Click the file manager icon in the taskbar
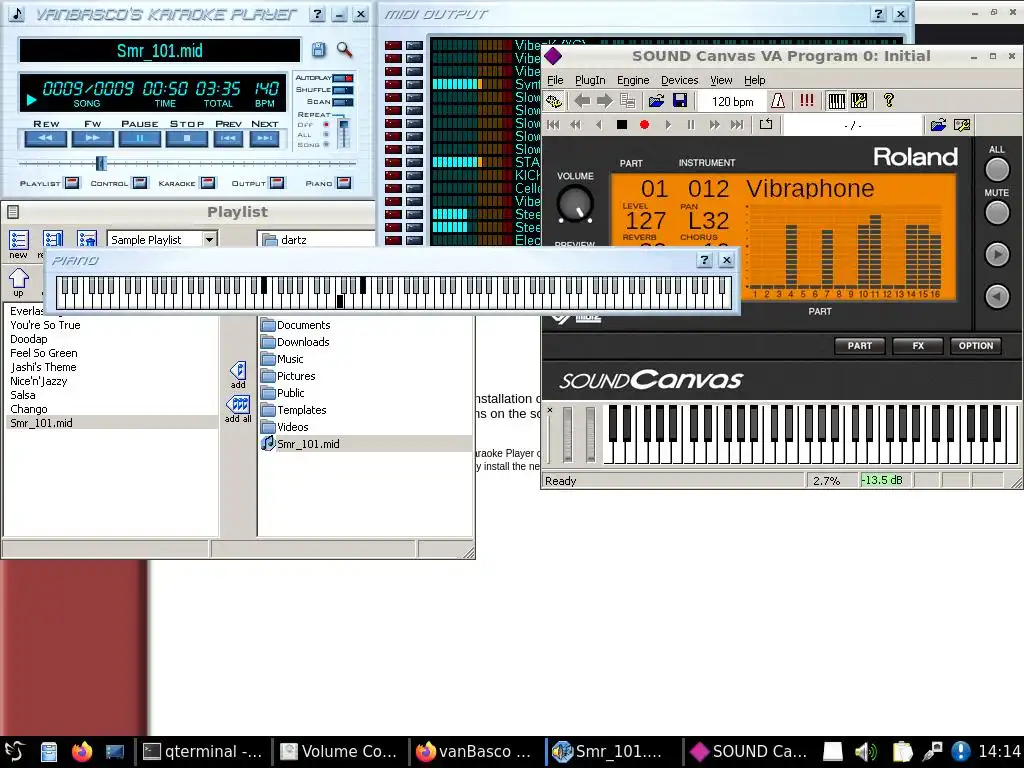This screenshot has height=768, width=1024. click(49, 752)
